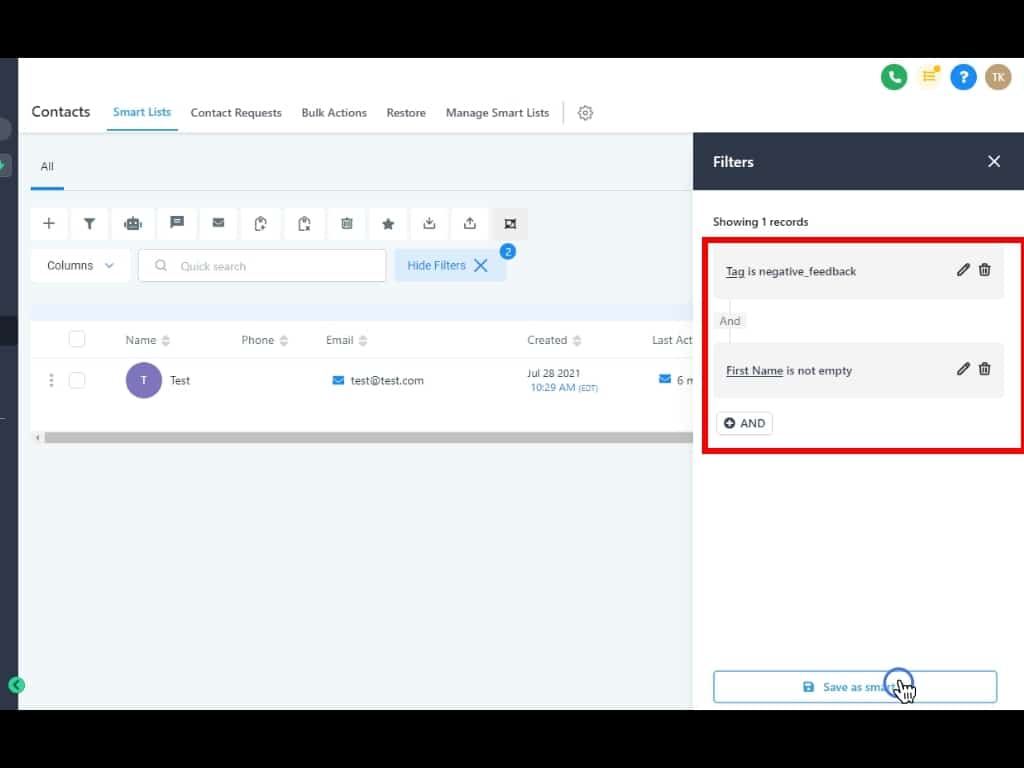The width and height of the screenshot is (1024, 768).
Task: Click the AND add-condition button
Action: (x=744, y=423)
